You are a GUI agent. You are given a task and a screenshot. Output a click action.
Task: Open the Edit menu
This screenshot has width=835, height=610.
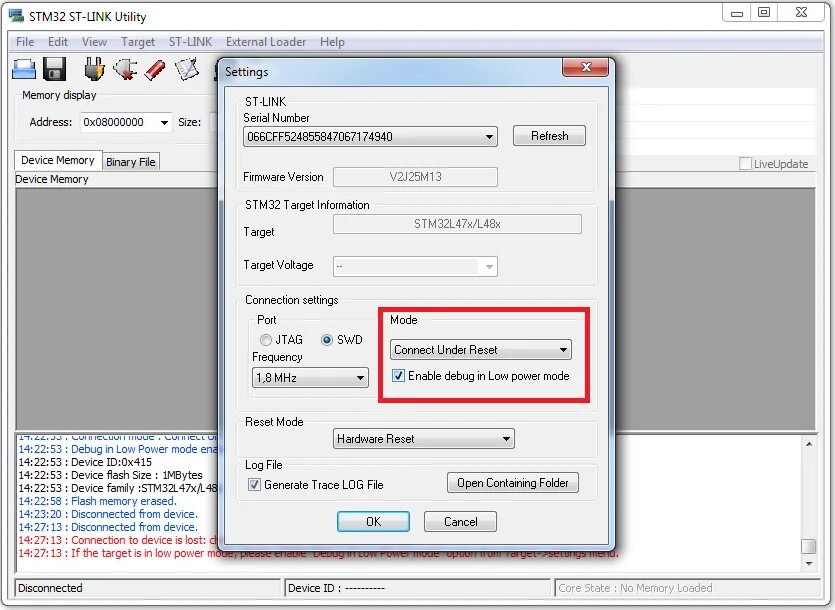(x=58, y=42)
